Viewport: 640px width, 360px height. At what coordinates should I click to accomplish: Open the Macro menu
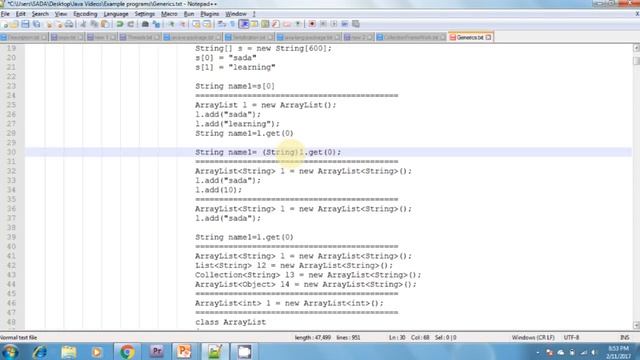click(x=169, y=14)
